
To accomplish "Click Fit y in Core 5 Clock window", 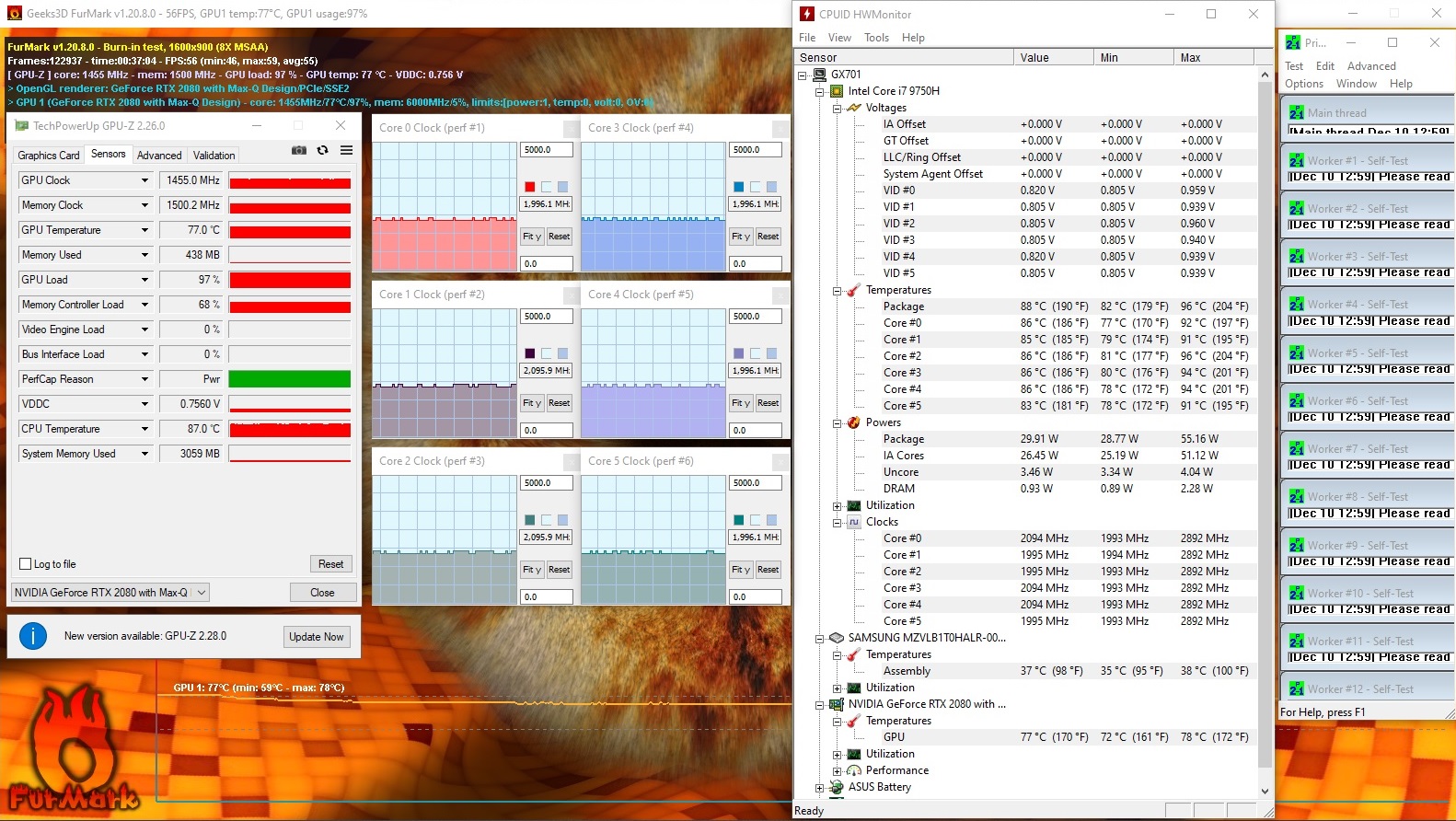I will click(741, 570).
